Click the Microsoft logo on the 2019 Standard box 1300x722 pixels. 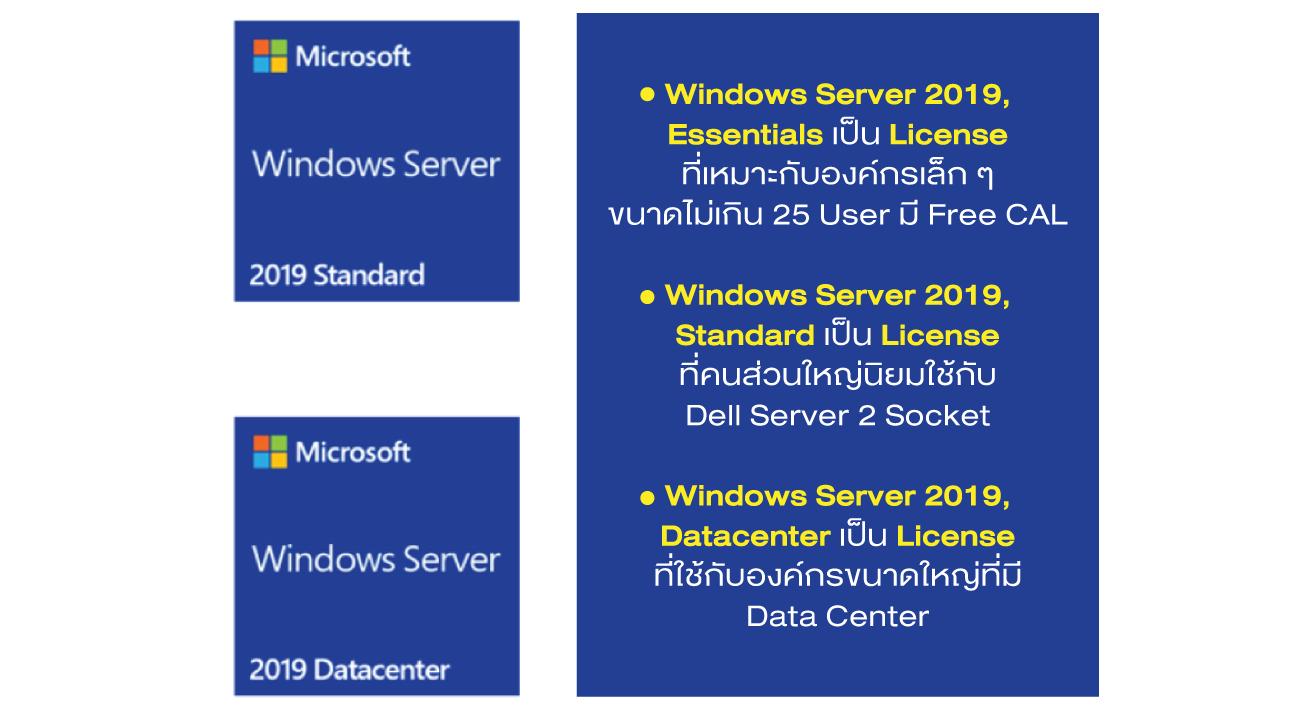269,56
